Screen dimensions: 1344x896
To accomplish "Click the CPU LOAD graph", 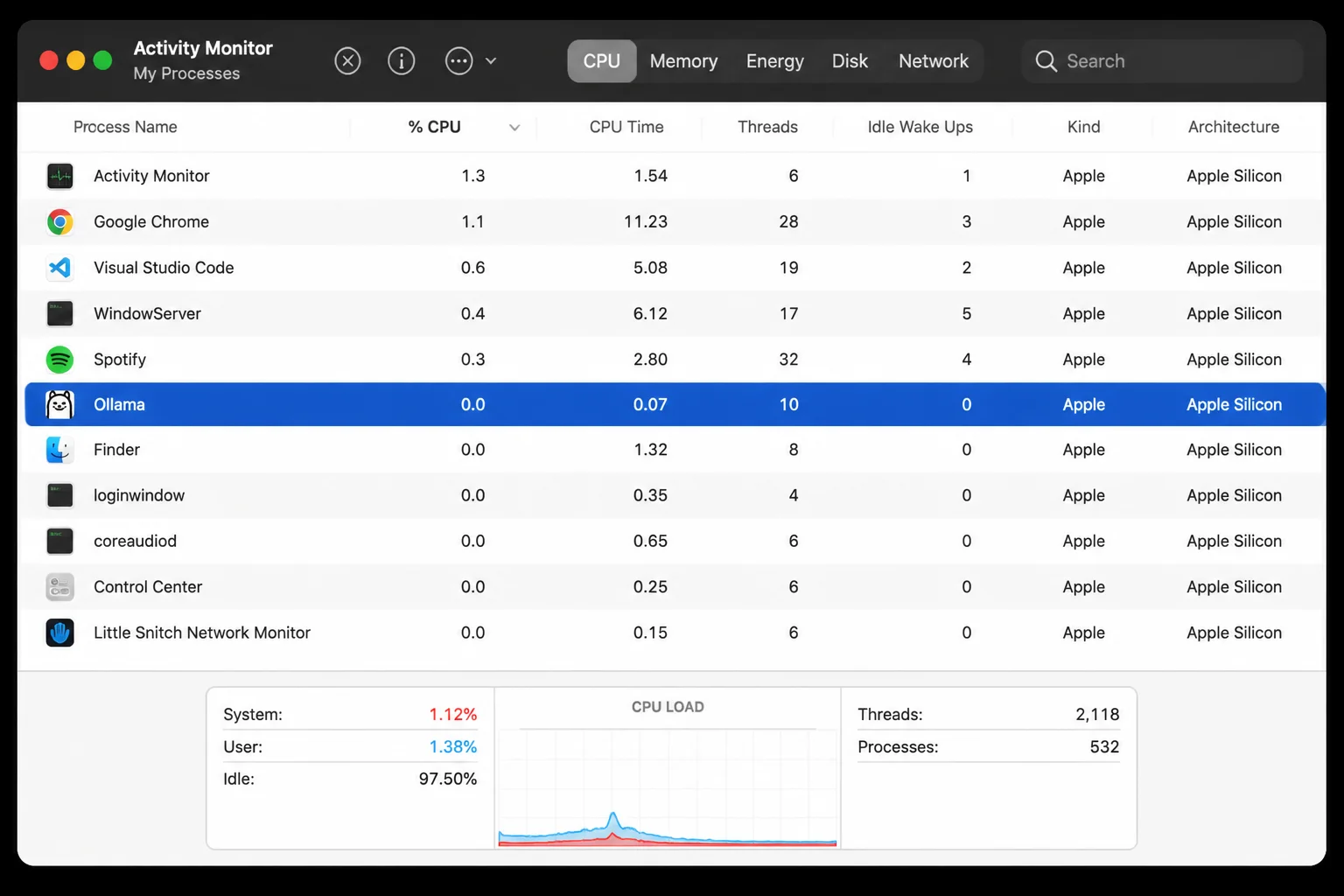I will (668, 787).
